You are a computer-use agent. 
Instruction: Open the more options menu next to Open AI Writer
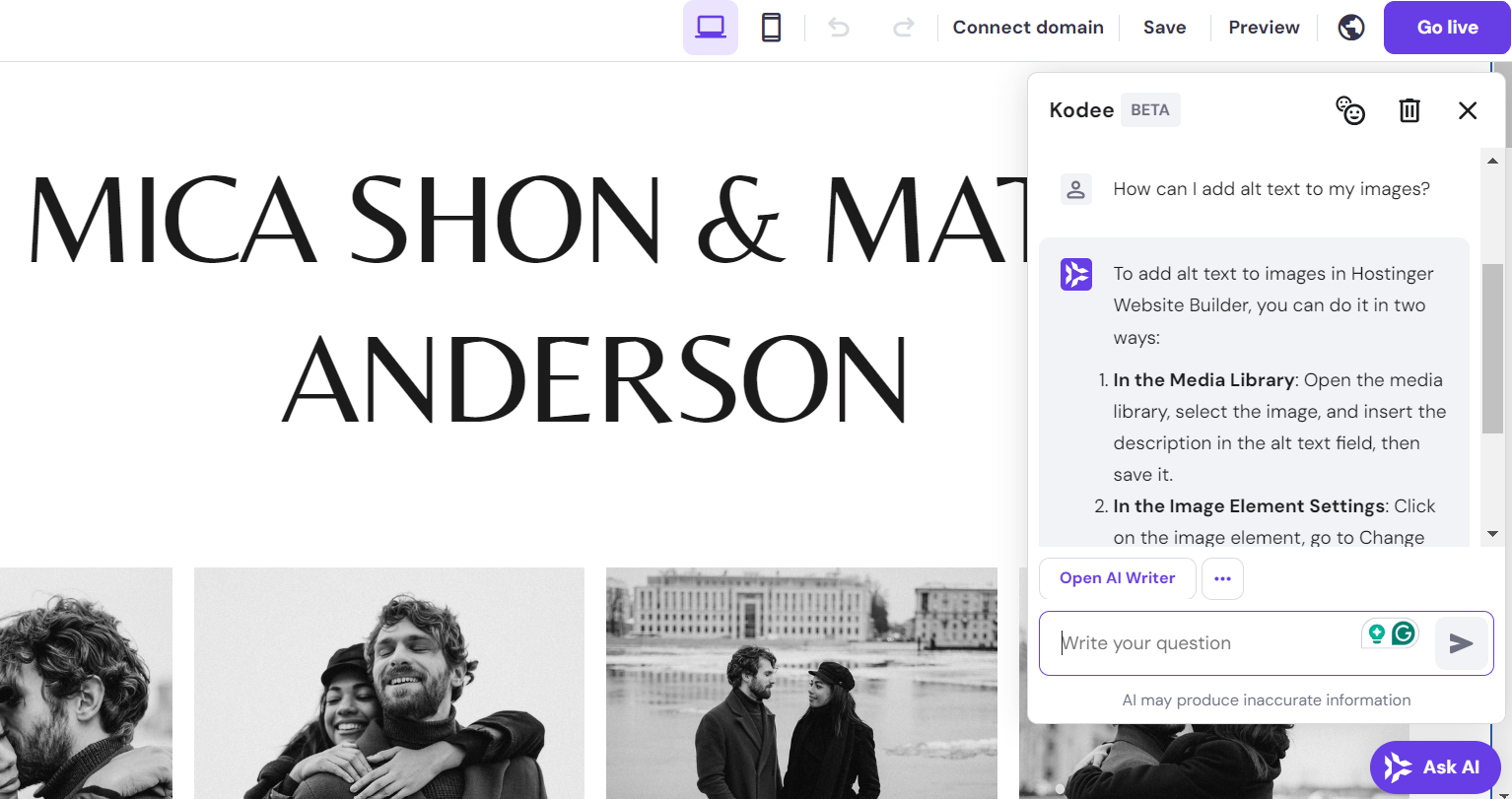pyautogui.click(x=1222, y=578)
